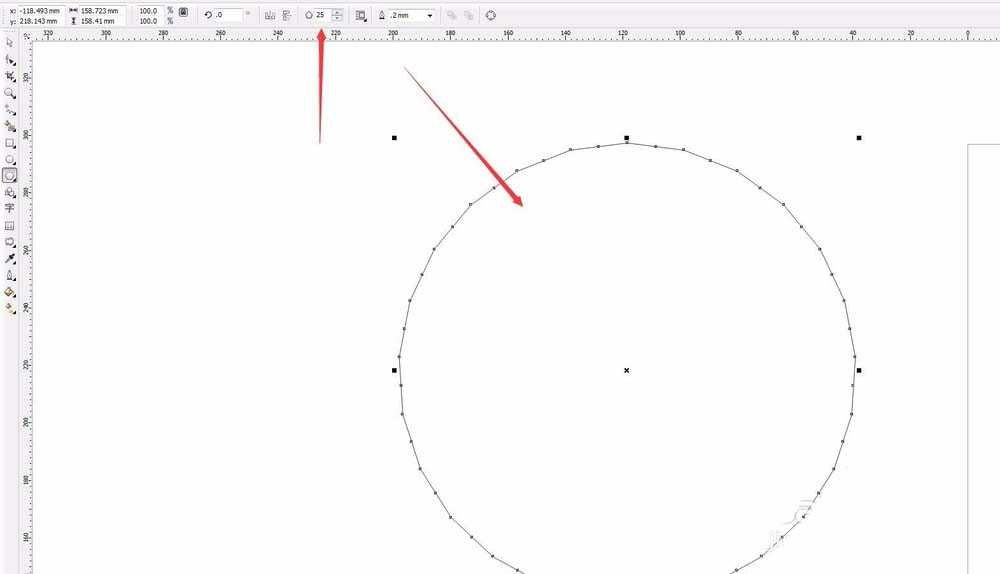Image resolution: width=1000 pixels, height=574 pixels.
Task: Select the Shape edit tool
Action: click(10, 60)
